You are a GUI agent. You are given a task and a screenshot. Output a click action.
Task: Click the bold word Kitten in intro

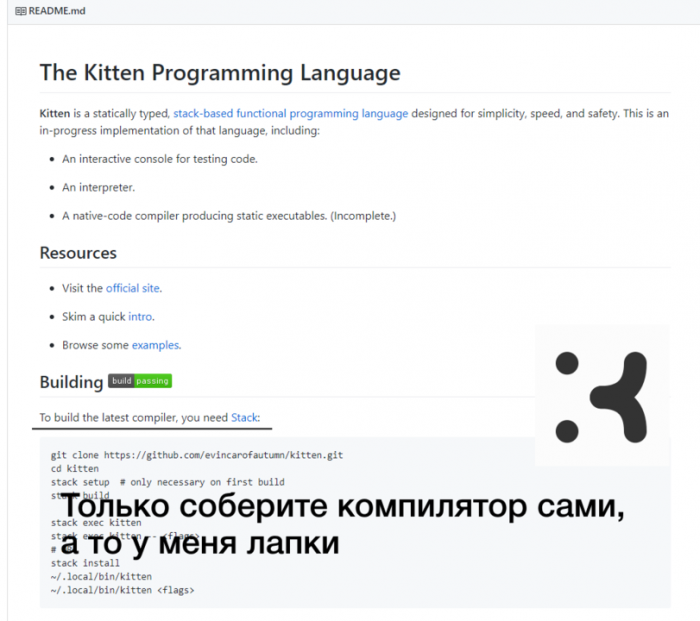54,113
